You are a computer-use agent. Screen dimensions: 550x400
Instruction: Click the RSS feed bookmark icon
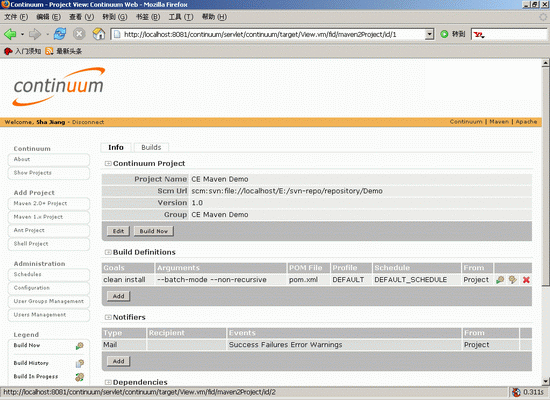click(49, 51)
